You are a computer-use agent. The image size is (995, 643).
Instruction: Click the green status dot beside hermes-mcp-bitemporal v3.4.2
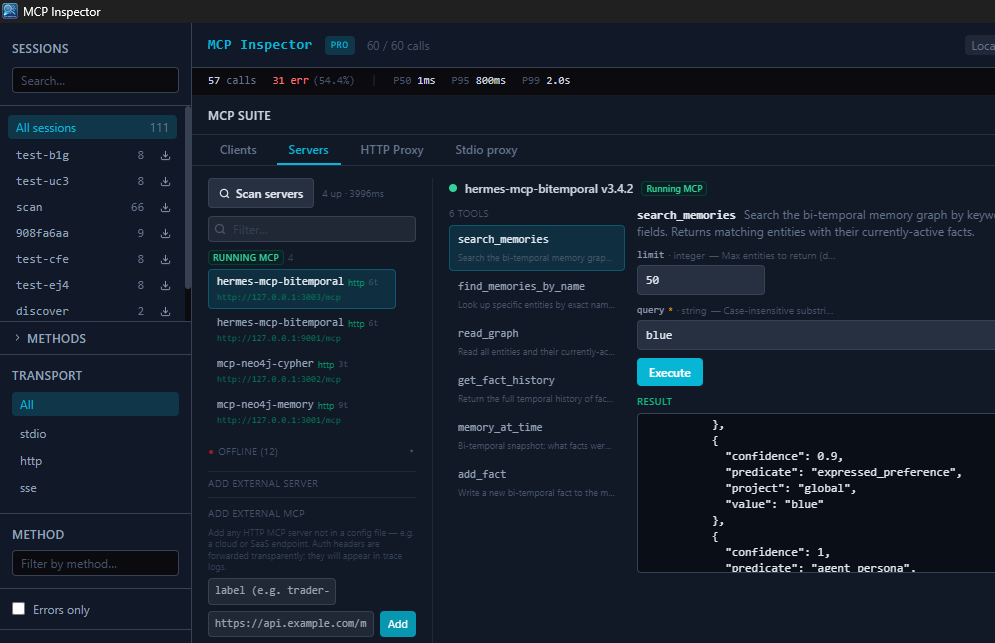coord(453,188)
